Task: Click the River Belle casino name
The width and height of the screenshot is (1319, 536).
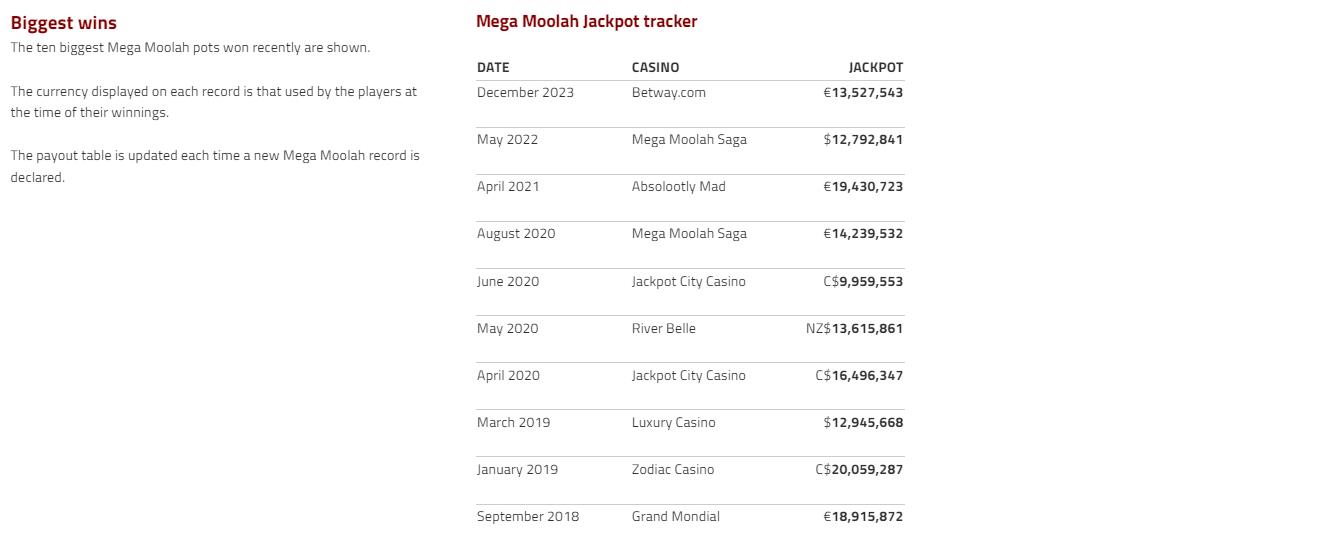Action: [x=663, y=328]
